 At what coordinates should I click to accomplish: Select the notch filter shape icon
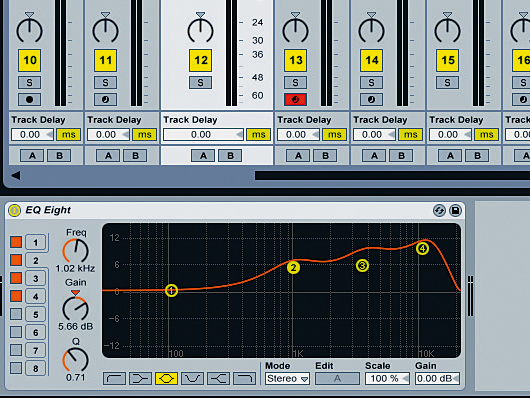[x=192, y=378]
